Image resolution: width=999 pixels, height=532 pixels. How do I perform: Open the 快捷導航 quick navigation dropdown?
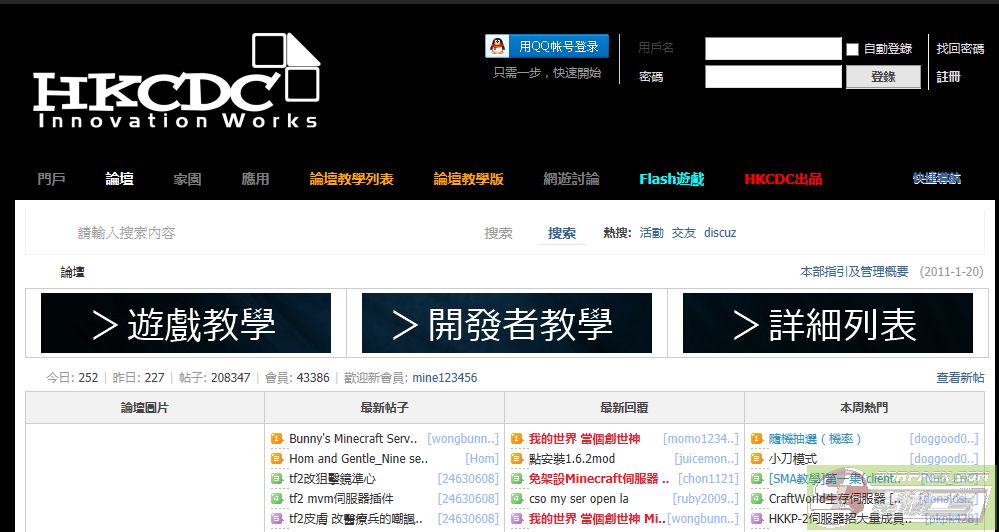[936, 179]
